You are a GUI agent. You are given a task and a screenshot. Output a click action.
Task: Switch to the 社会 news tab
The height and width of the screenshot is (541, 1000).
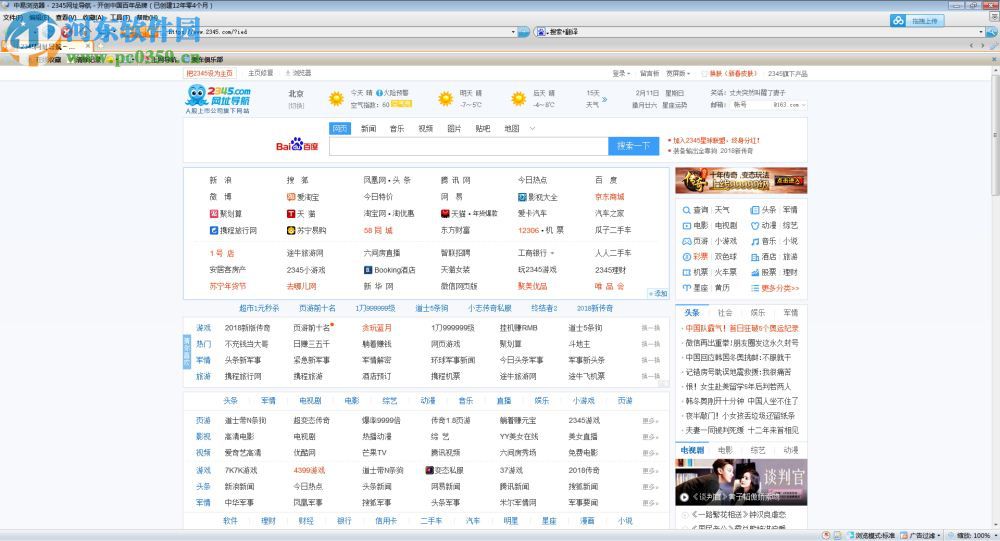click(x=724, y=313)
